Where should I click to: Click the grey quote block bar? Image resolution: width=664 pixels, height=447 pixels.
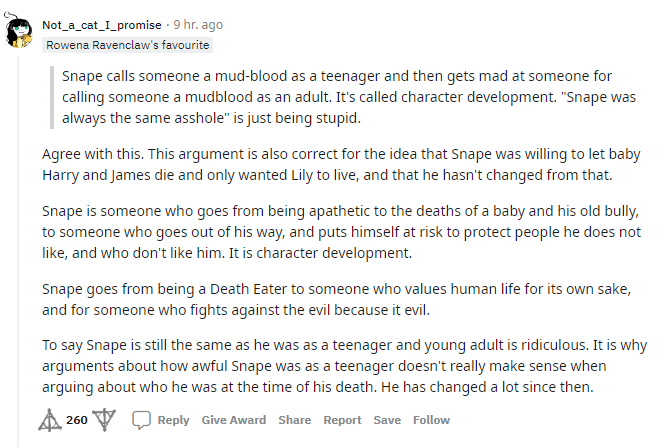[x=52, y=97]
